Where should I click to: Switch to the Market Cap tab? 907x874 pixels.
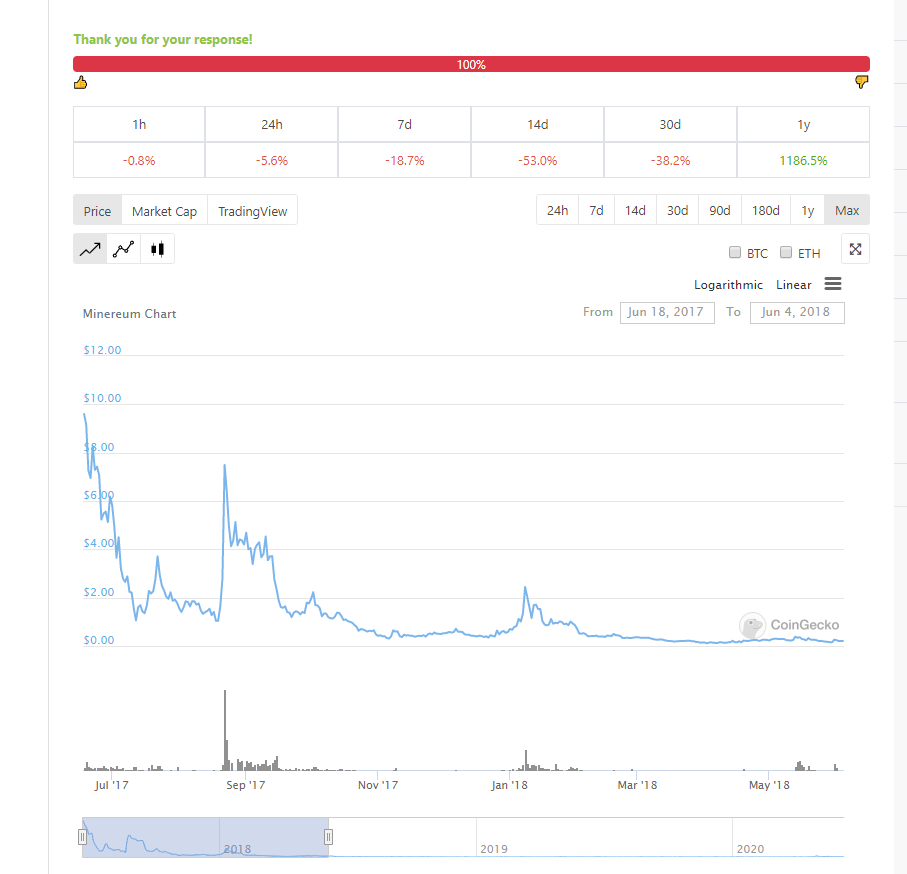(164, 211)
